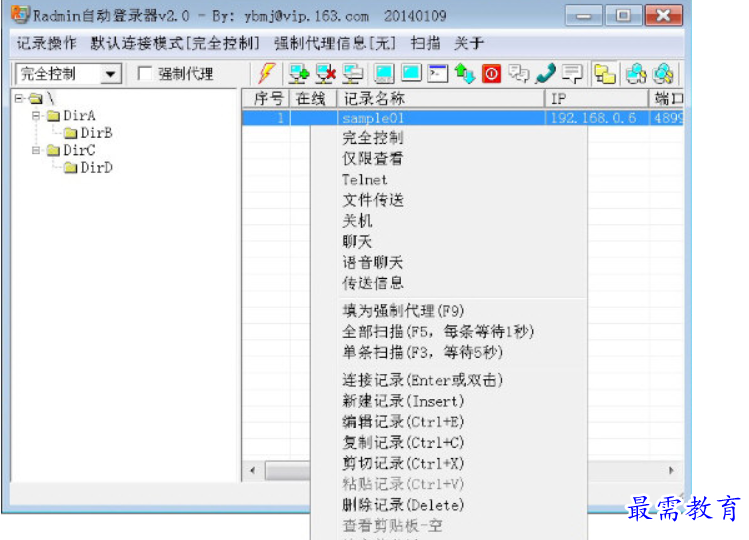
Task: Open the 默认连接模式[完全控制] menu
Action: coord(175,43)
